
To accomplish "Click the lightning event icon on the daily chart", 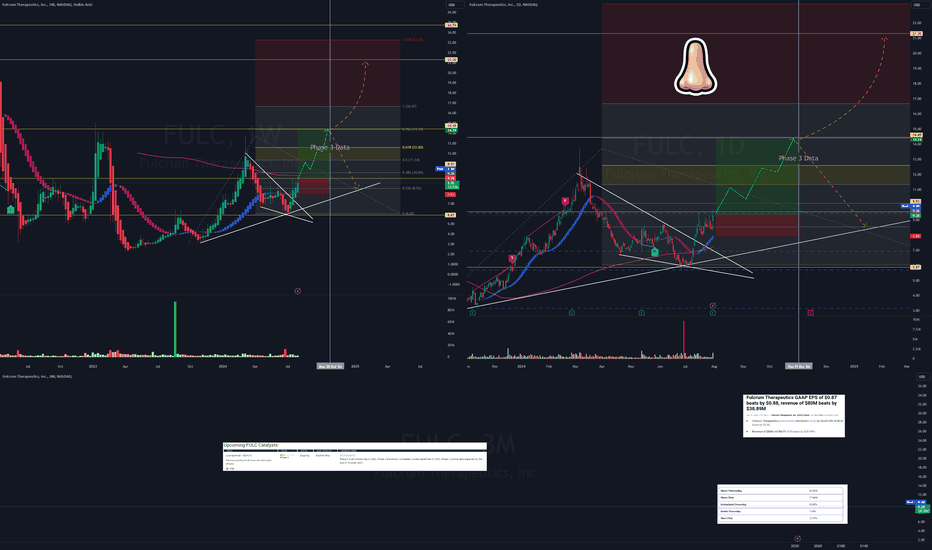I will click(713, 306).
